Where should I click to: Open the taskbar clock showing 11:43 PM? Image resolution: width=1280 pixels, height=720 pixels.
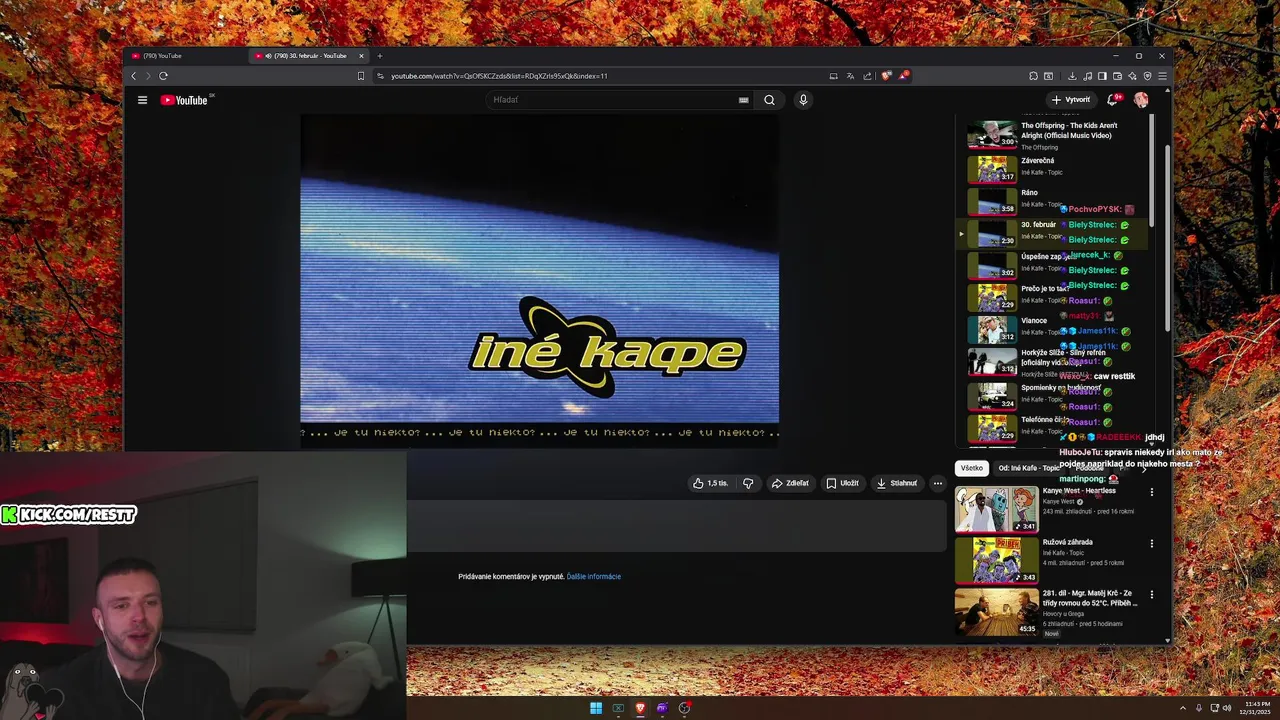click(x=1257, y=708)
